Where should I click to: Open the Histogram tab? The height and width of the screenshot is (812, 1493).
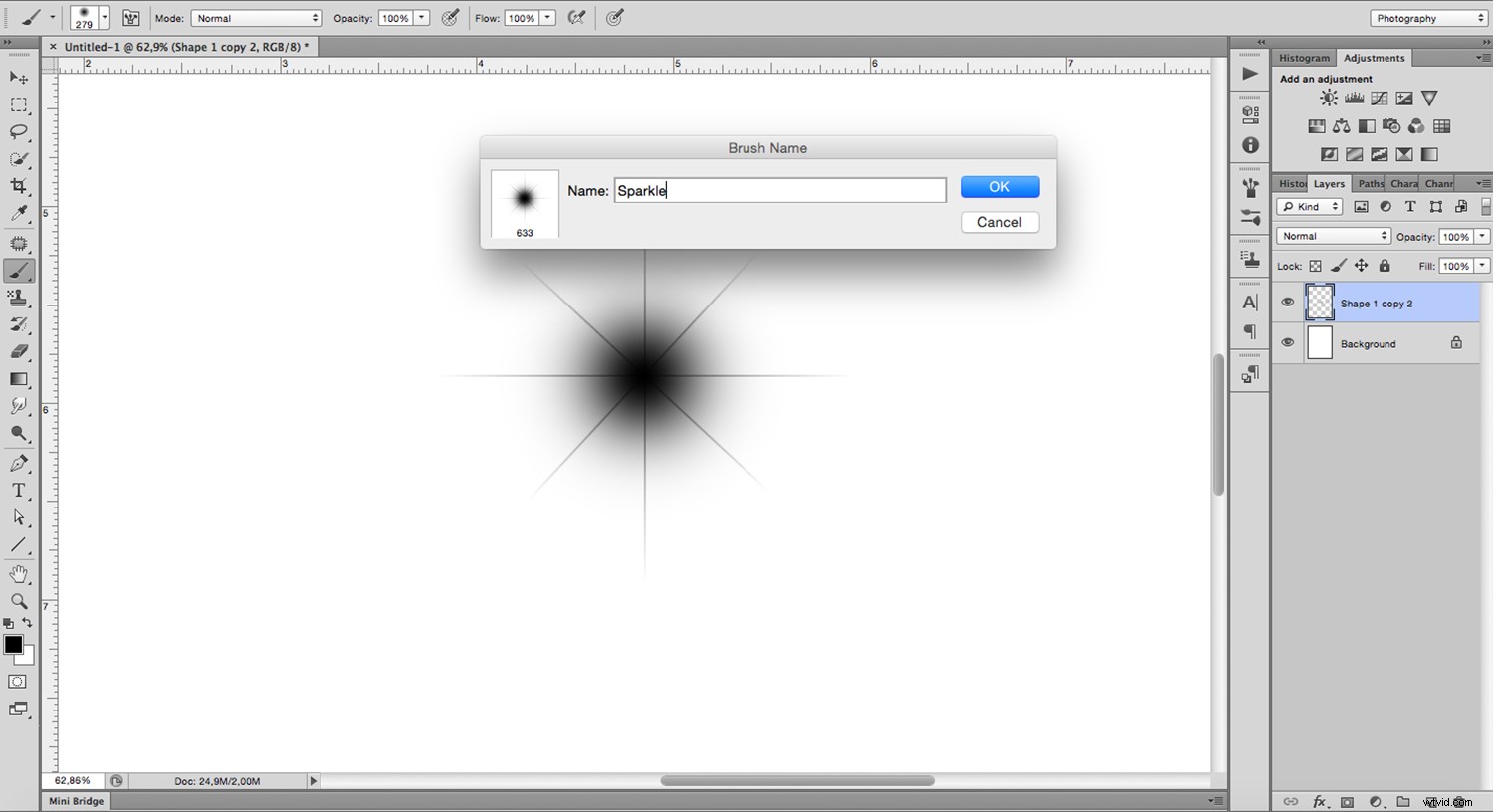pos(1304,57)
